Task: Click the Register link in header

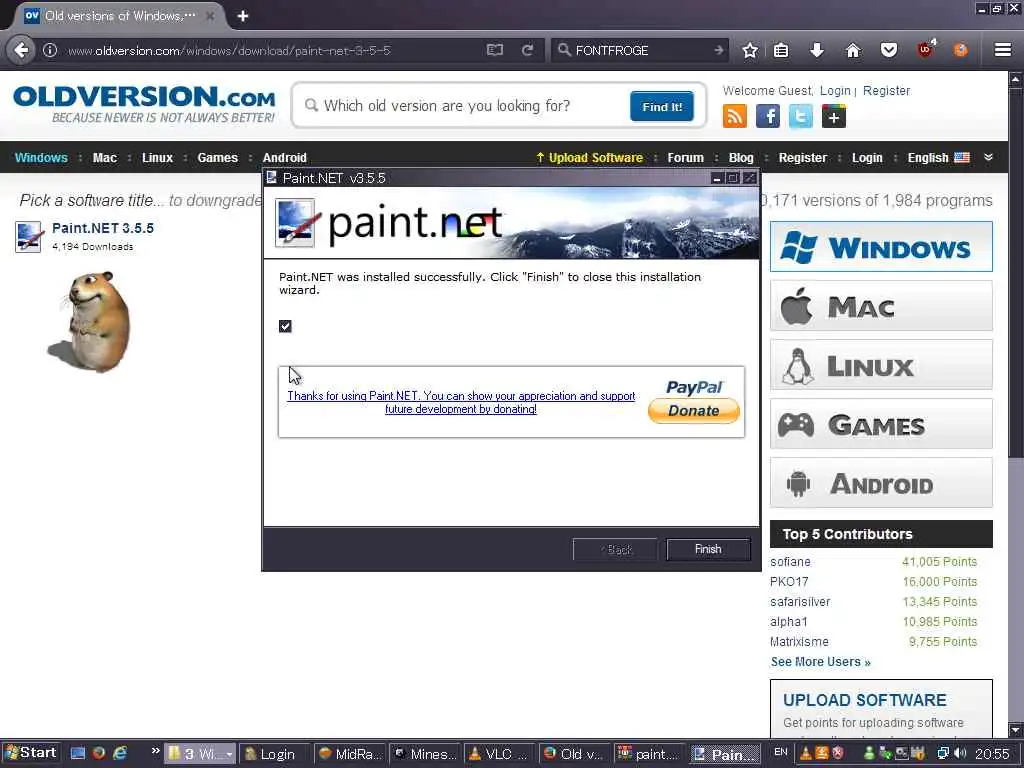Action: coord(886,91)
